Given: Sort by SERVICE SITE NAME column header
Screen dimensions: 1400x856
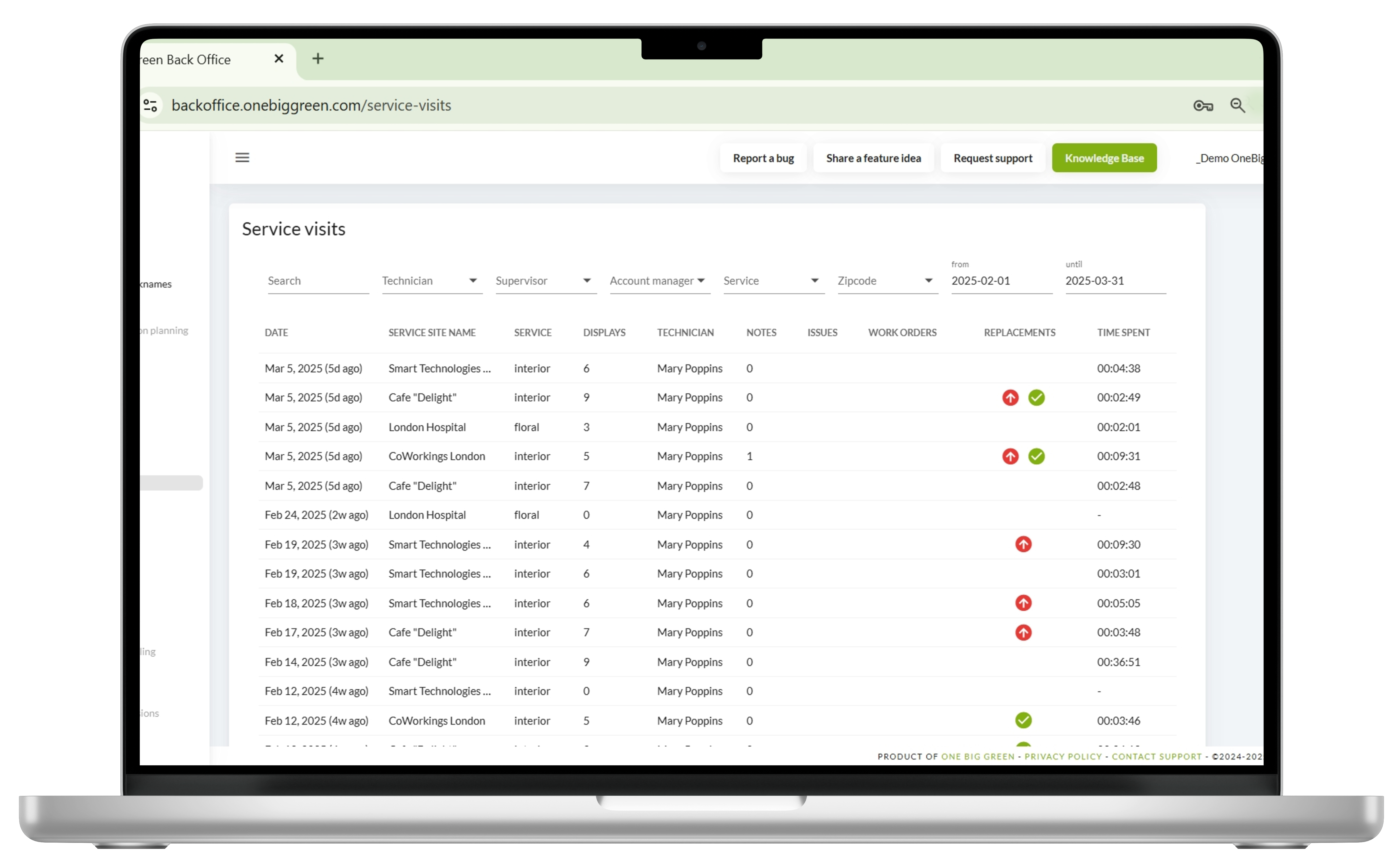Looking at the screenshot, I should [432, 333].
